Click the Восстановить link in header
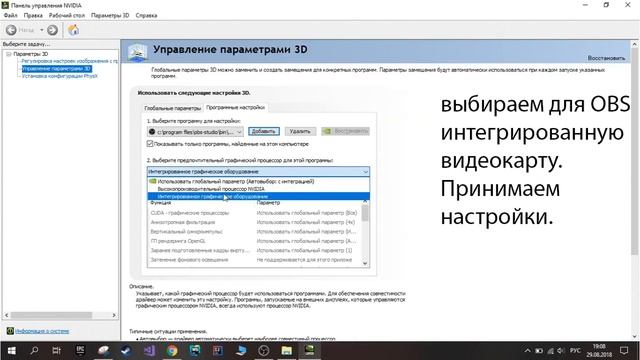Screen dimensions: 640x360 [x=606, y=58]
